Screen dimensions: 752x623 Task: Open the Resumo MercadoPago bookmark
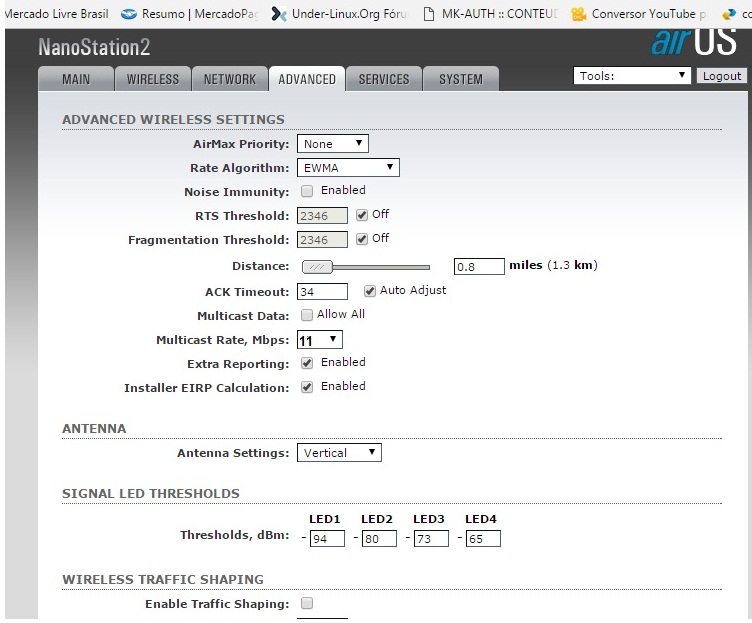pyautogui.click(x=189, y=14)
